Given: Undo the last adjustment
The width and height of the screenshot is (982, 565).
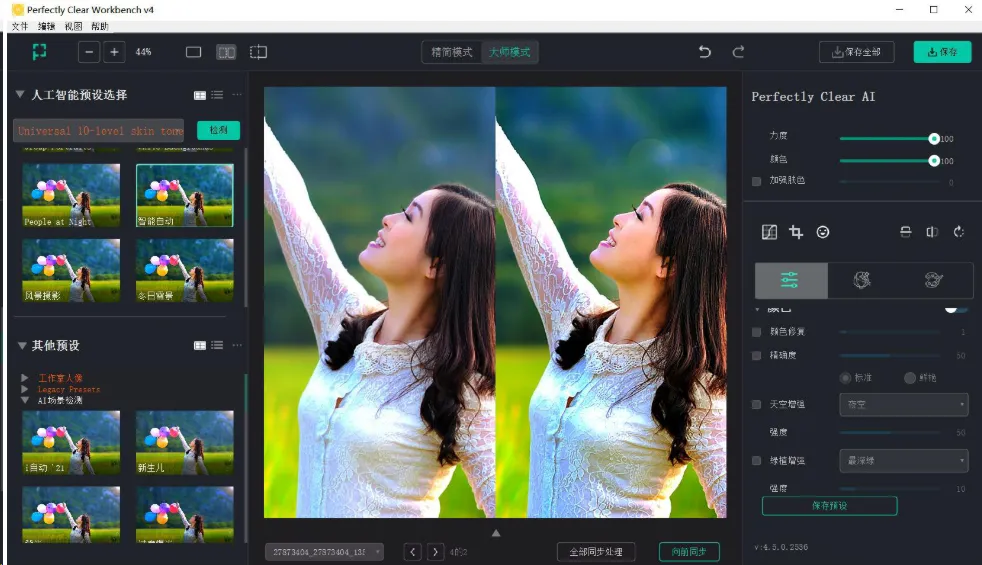Looking at the screenshot, I should pos(705,51).
